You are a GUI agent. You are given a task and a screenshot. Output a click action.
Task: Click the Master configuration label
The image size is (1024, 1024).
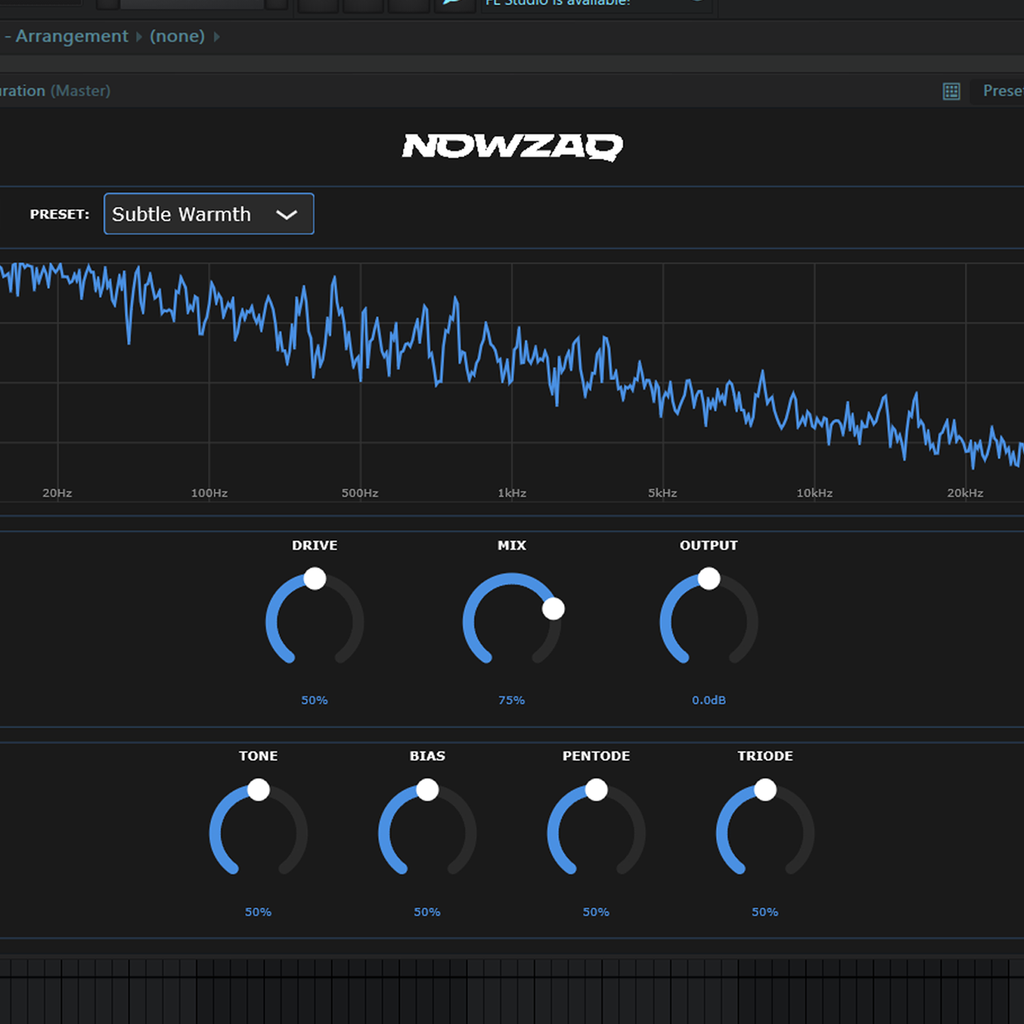[x=78, y=91]
